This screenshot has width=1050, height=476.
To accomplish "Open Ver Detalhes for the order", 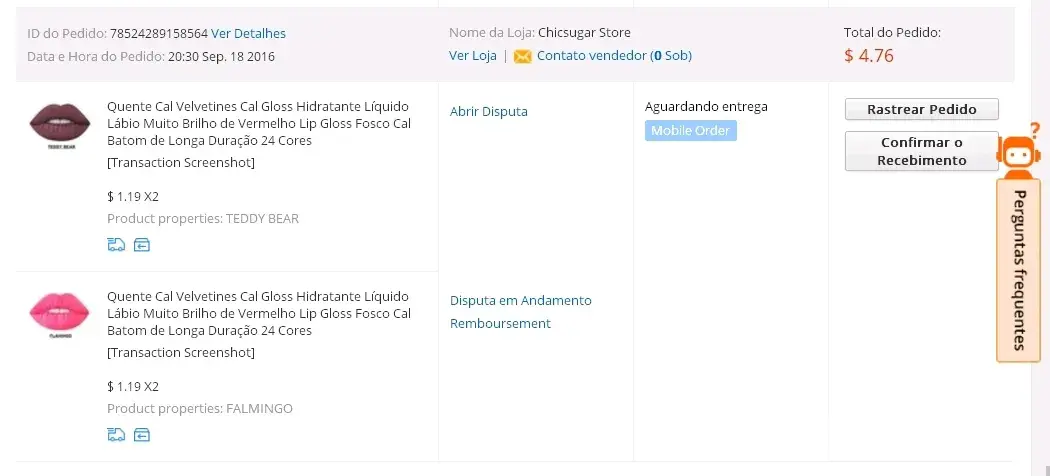I will pyautogui.click(x=248, y=33).
